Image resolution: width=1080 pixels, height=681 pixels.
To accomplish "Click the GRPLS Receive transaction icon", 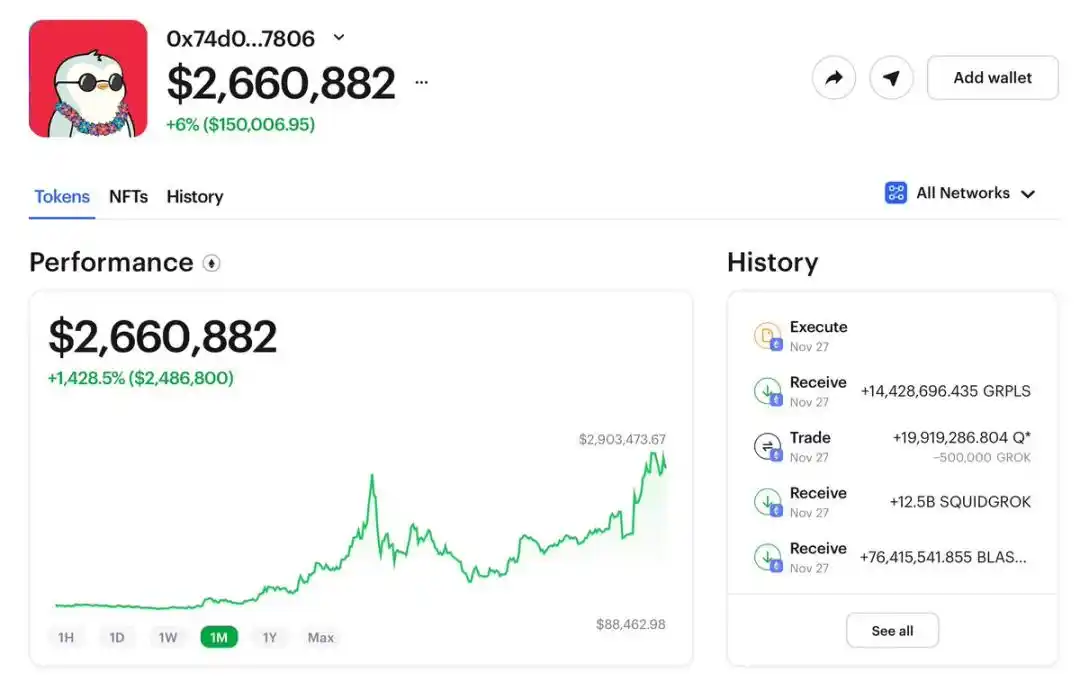I will click(x=767, y=391).
